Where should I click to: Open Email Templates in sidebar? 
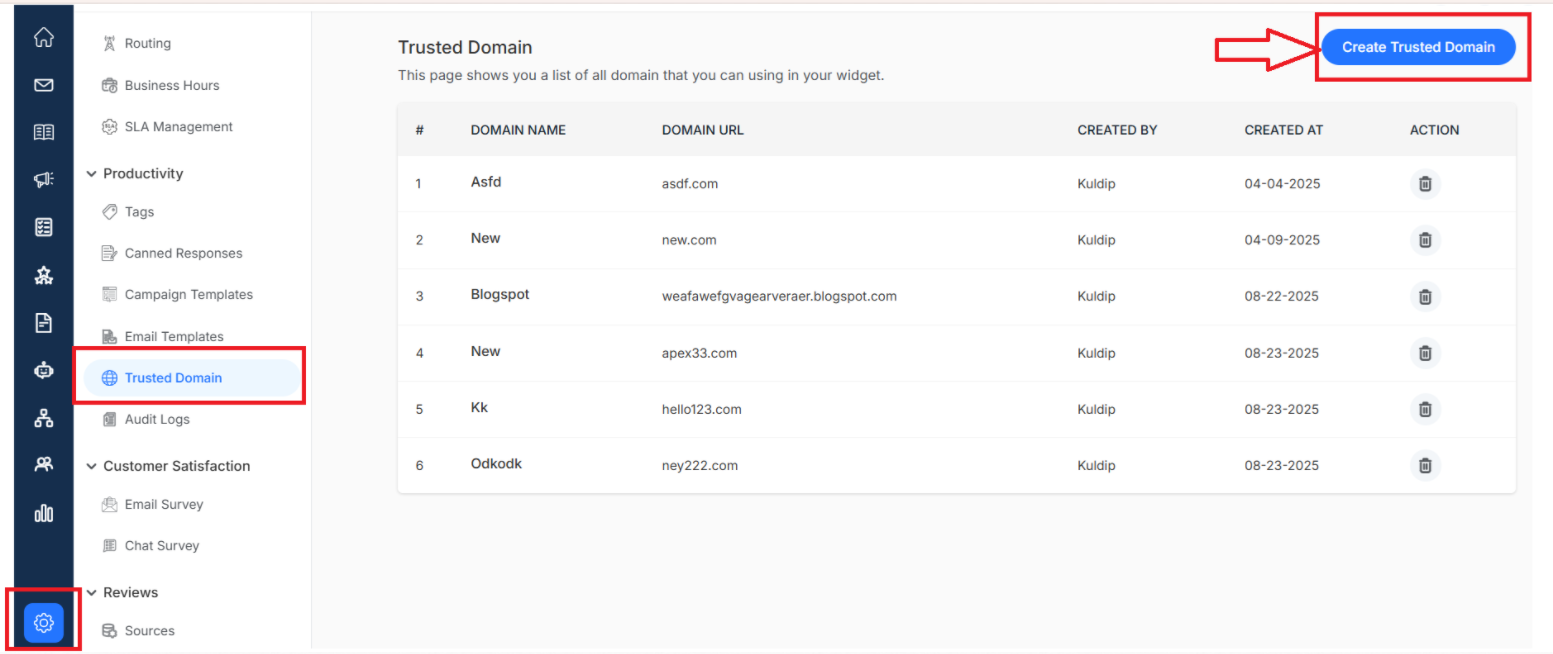coord(162,337)
